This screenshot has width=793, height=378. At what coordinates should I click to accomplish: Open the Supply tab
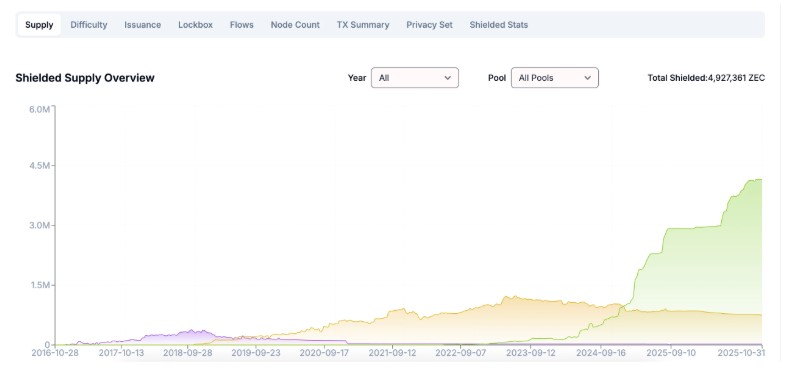pyautogui.click(x=39, y=25)
